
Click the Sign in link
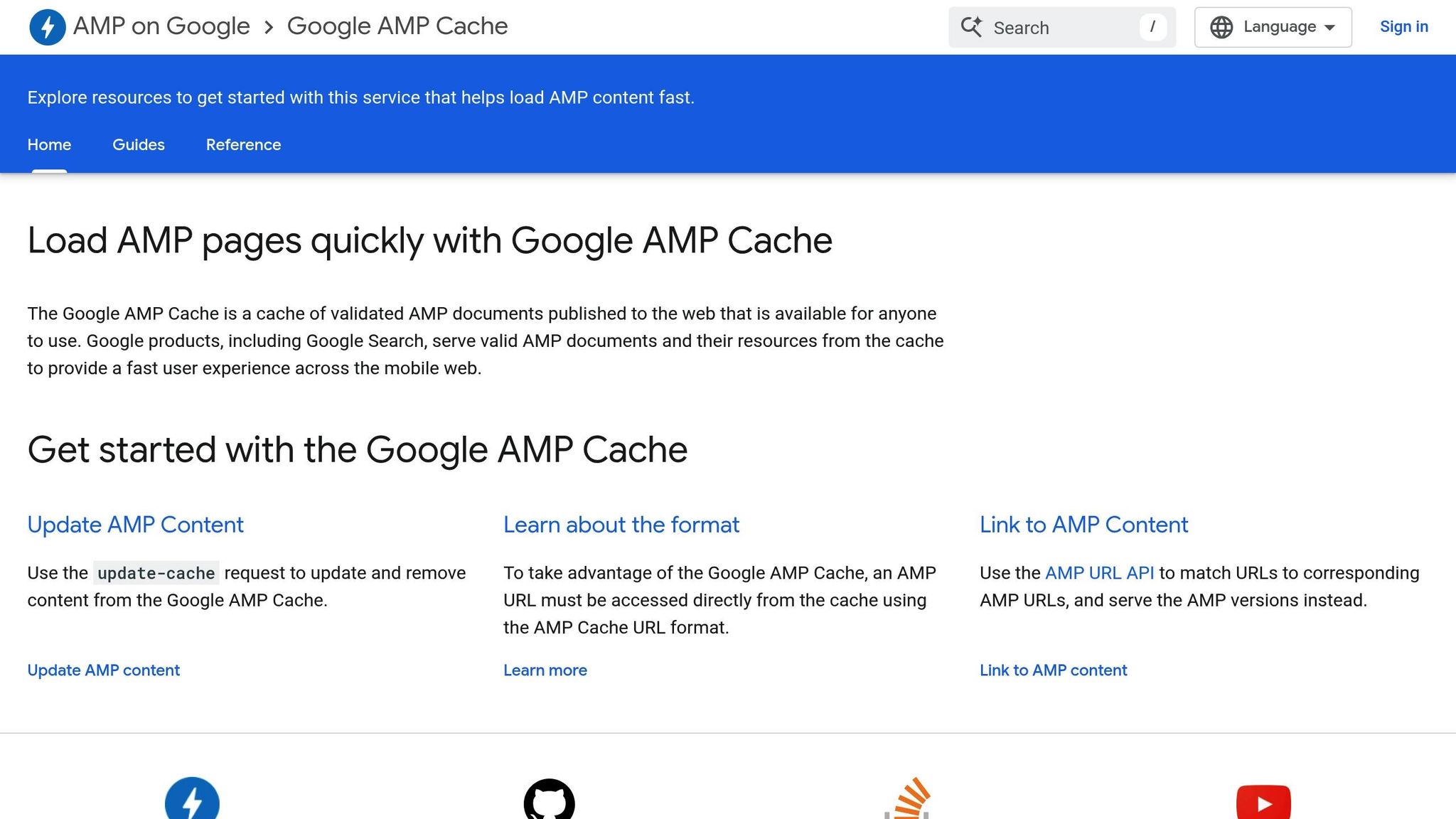pyautogui.click(x=1404, y=27)
